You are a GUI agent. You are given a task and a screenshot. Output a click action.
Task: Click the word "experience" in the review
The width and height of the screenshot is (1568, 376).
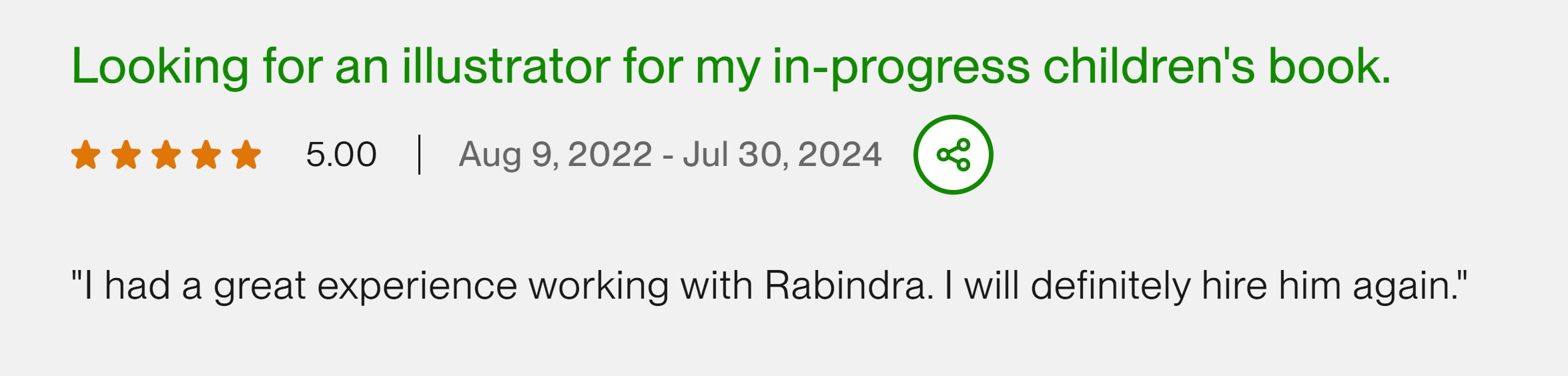coord(417,287)
